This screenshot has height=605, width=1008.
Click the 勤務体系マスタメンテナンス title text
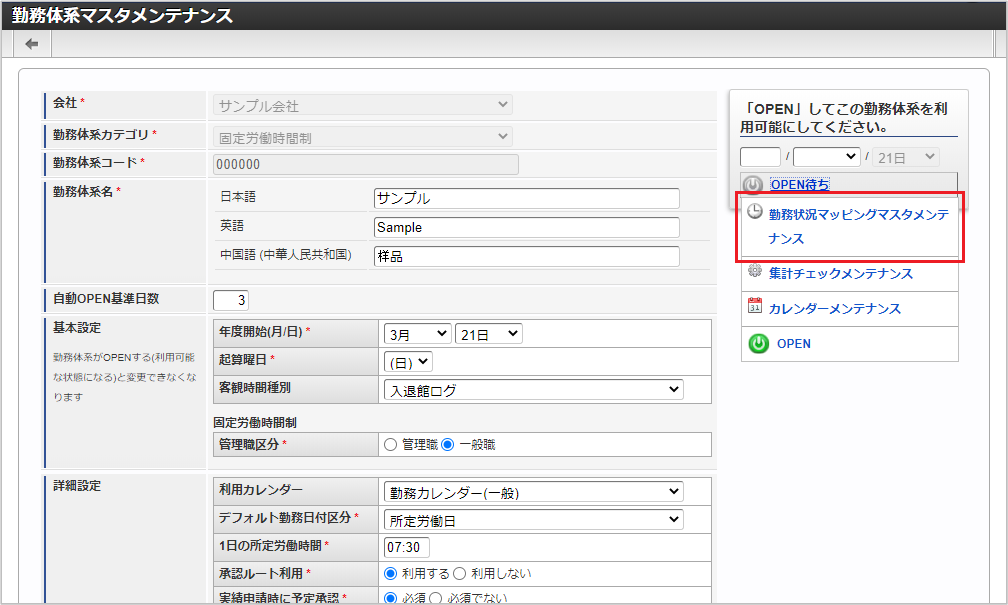(x=122, y=15)
